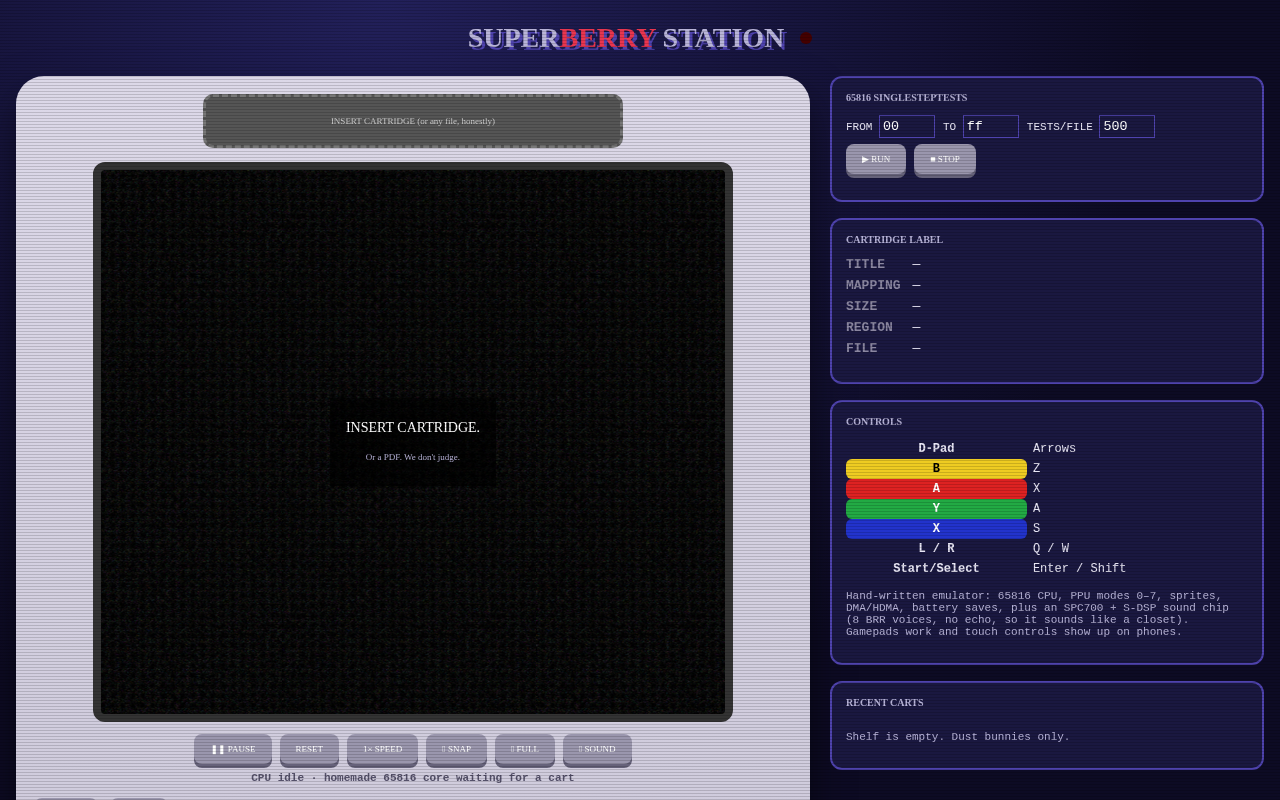Click the TITLE row in cartridge label
This screenshot has height=800, width=1280.
[x=1047, y=265]
